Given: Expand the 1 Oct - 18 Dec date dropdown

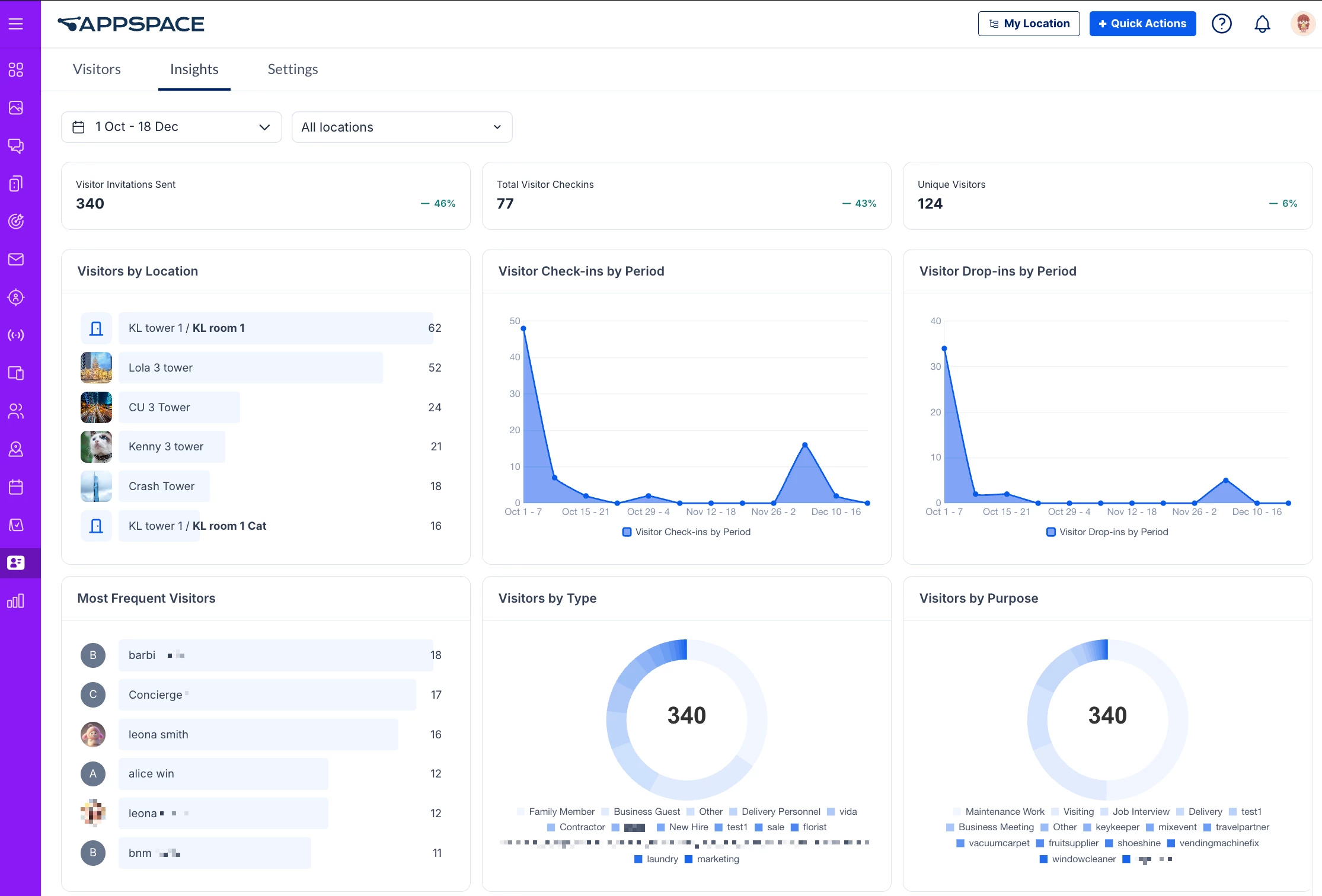Looking at the screenshot, I should pos(171,127).
